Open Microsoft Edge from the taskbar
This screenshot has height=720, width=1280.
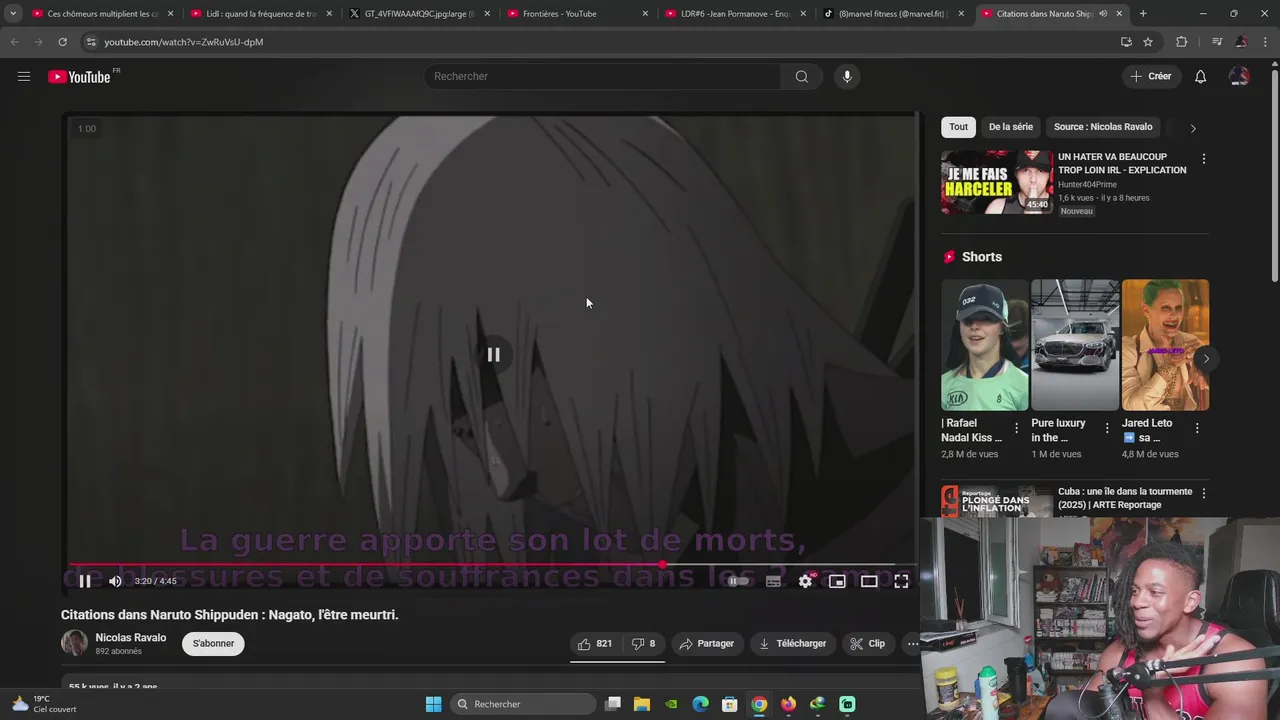[701, 704]
